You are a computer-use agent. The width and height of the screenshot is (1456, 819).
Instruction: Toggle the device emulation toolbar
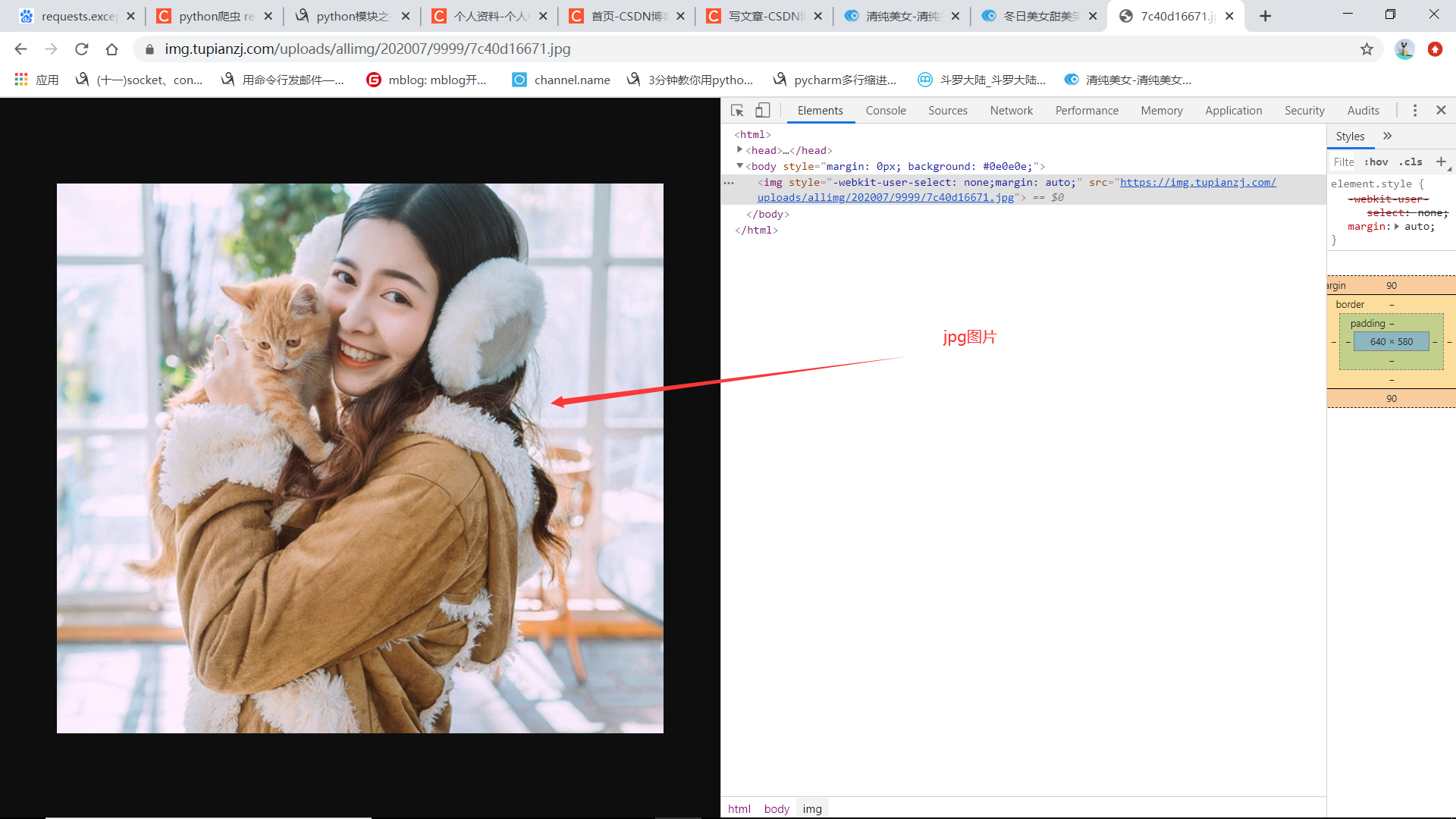[x=762, y=110]
